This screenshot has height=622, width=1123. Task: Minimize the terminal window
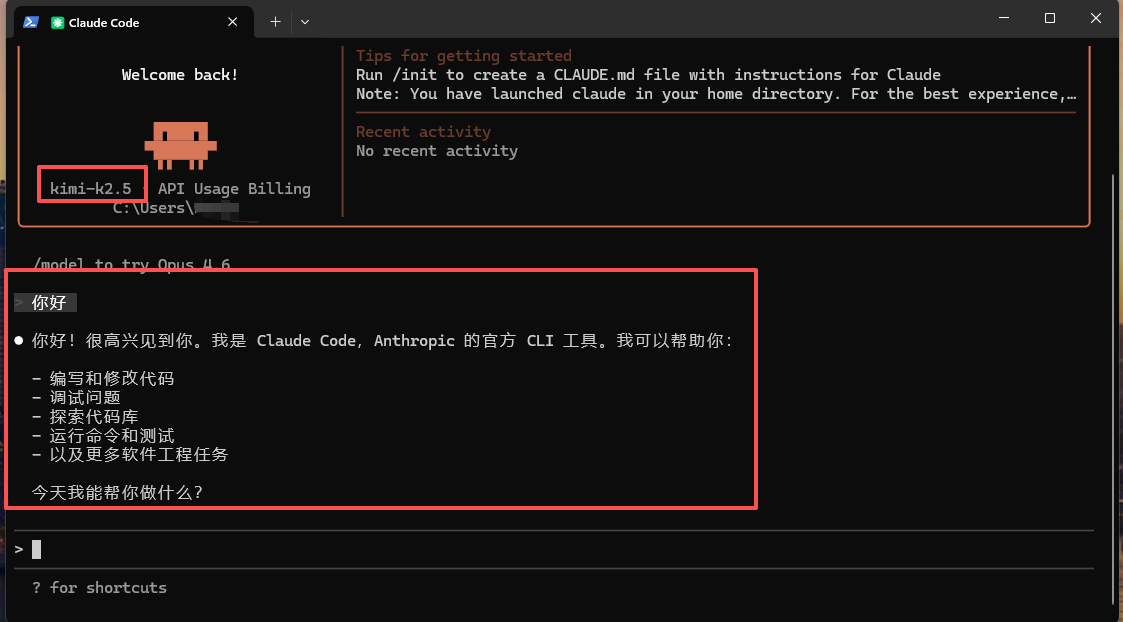coord(1003,19)
